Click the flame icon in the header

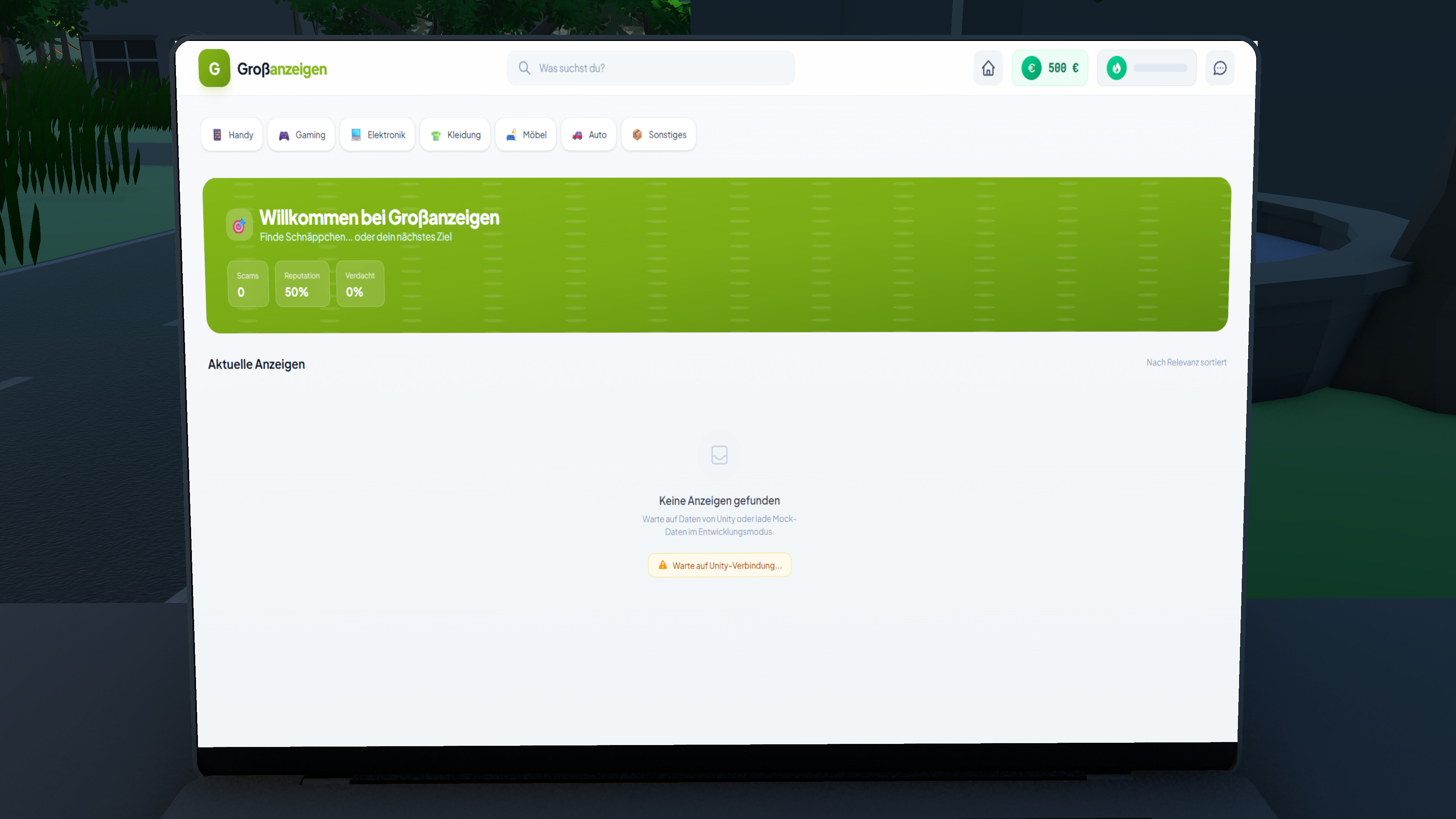click(1116, 68)
